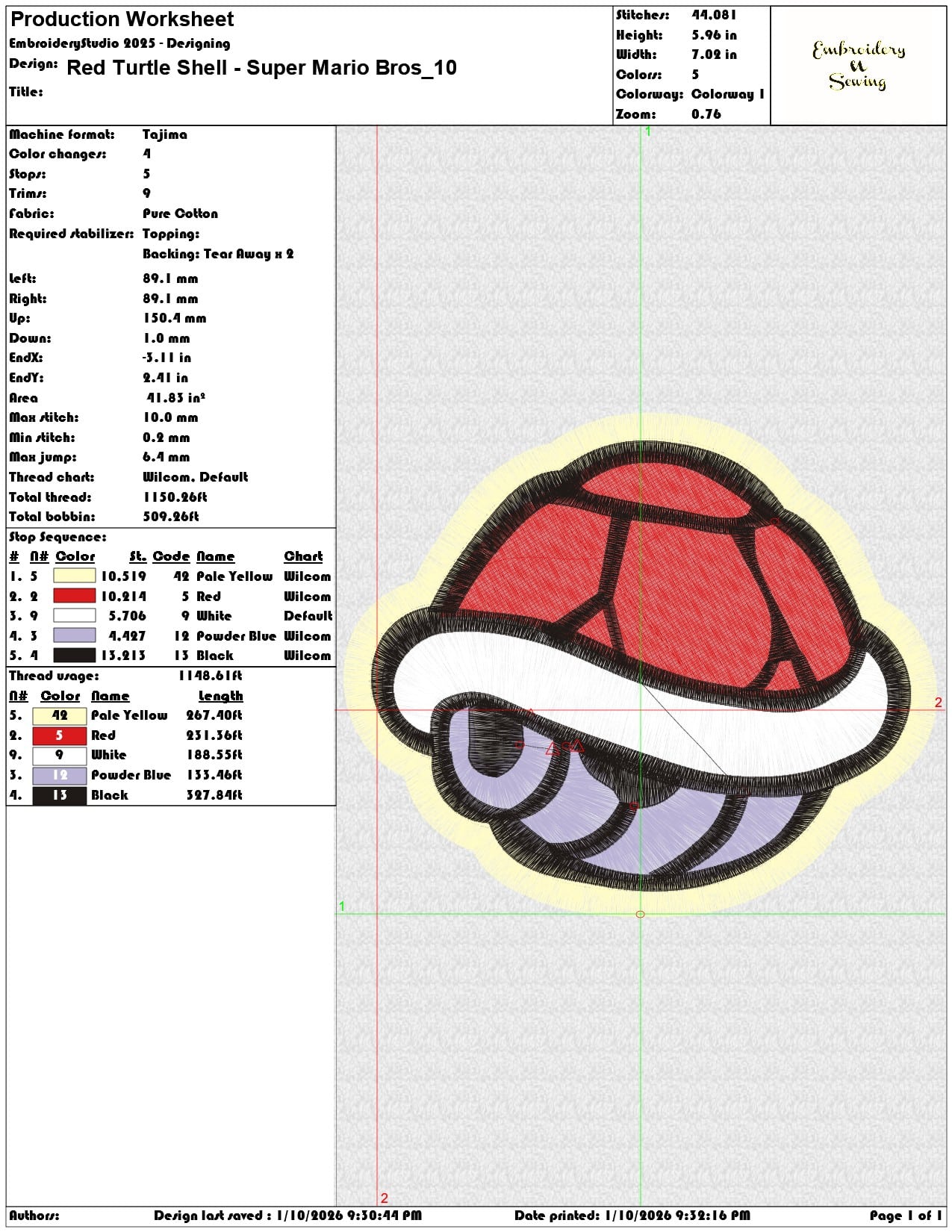Click thread chart value 'Wilcom, Default'
This screenshot has height=1232, width=952.
click(x=196, y=476)
